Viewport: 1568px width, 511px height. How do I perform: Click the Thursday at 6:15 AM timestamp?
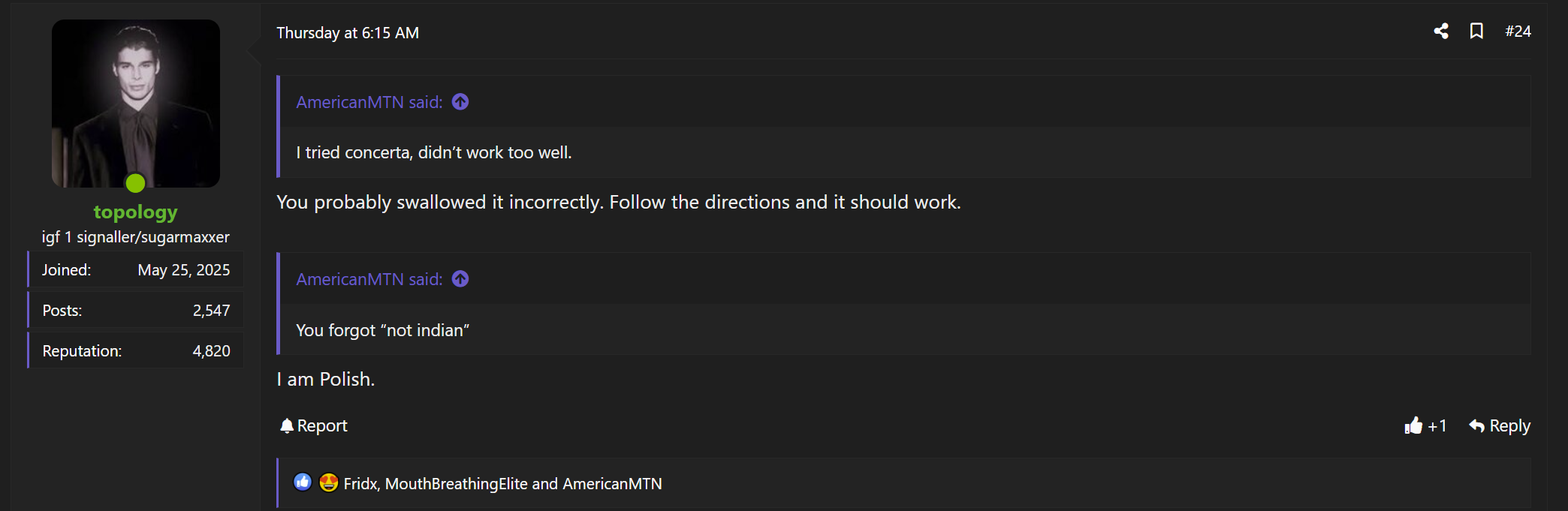click(348, 33)
